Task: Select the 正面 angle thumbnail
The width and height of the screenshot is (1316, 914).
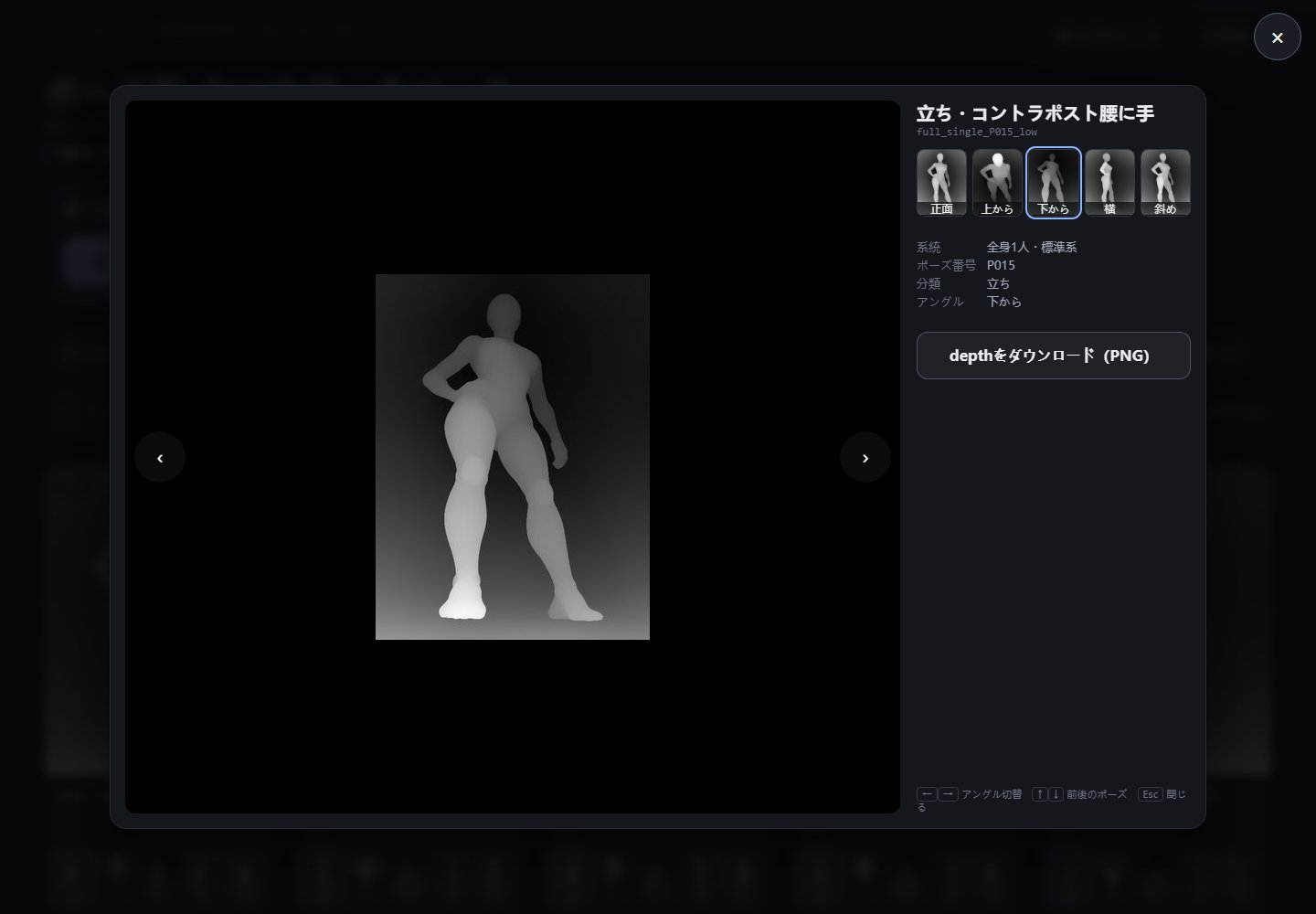Action: (941, 183)
